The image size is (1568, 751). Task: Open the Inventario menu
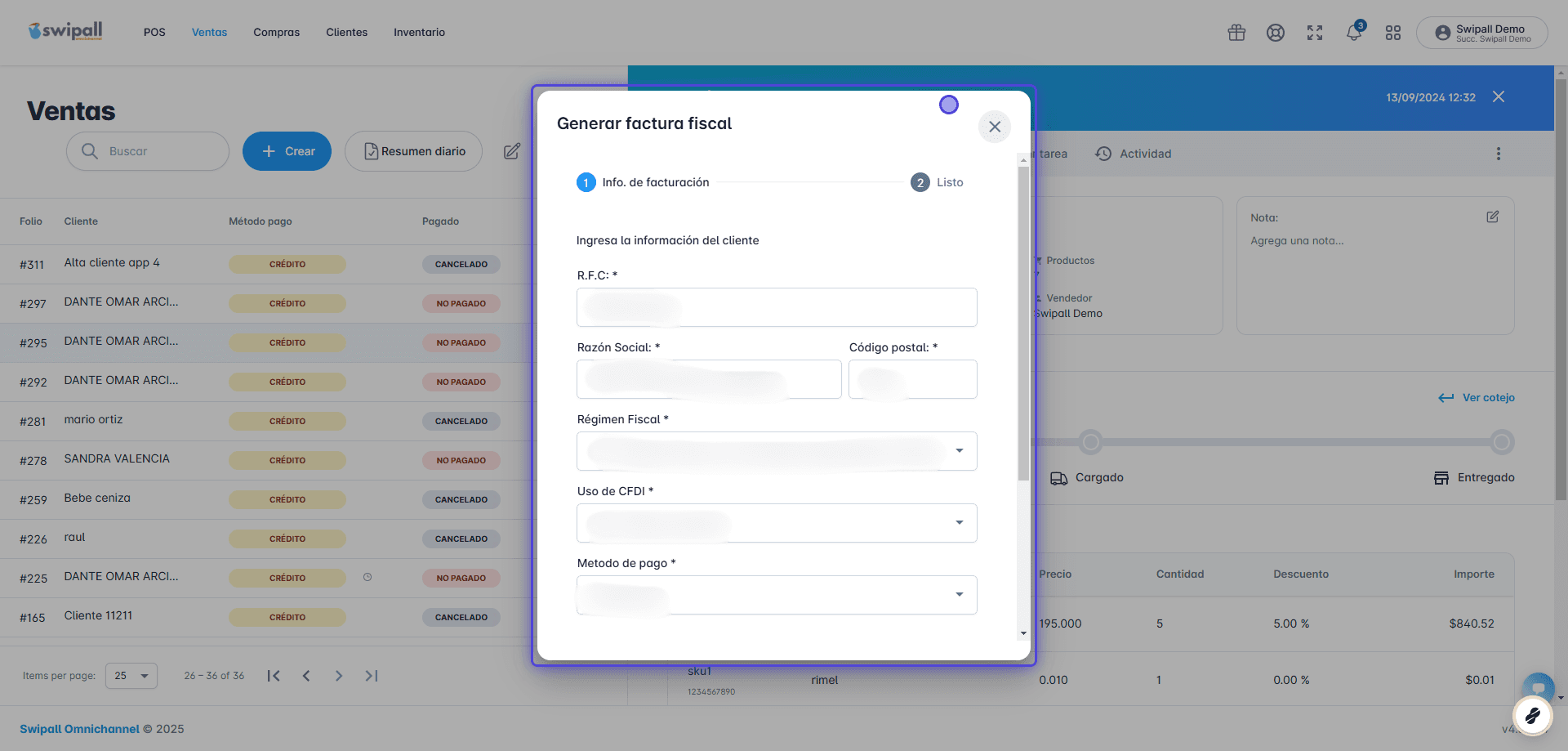[x=420, y=33]
